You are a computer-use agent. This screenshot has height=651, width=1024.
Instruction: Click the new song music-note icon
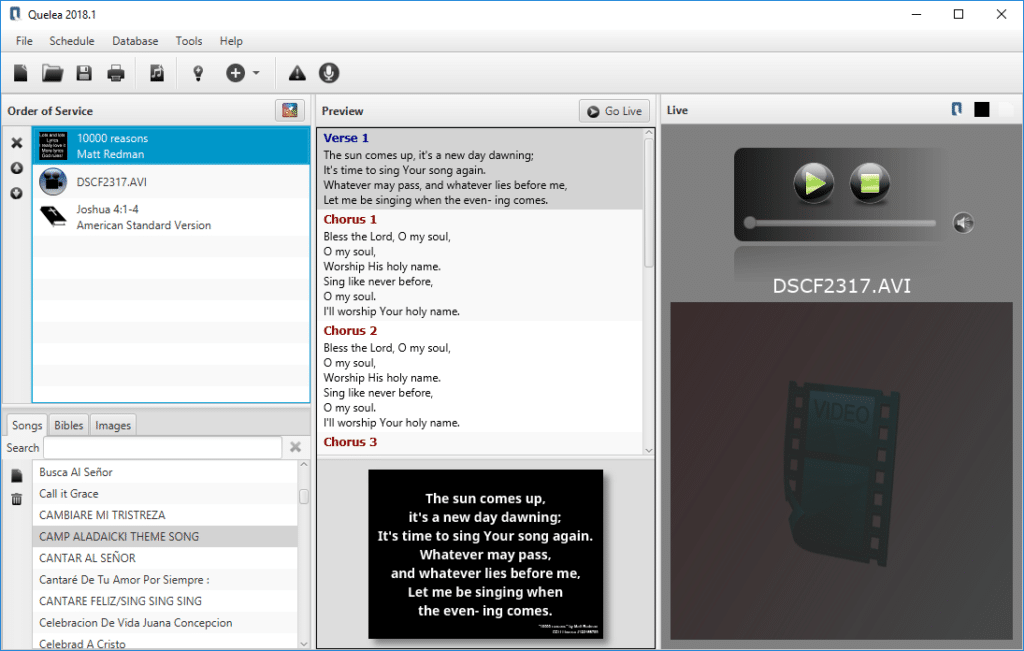point(156,73)
